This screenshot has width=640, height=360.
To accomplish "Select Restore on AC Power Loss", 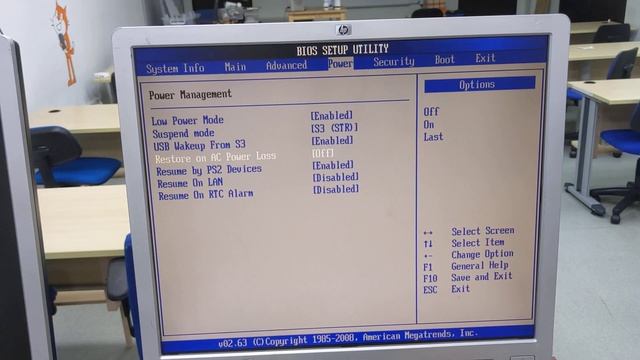I will 216,157.
